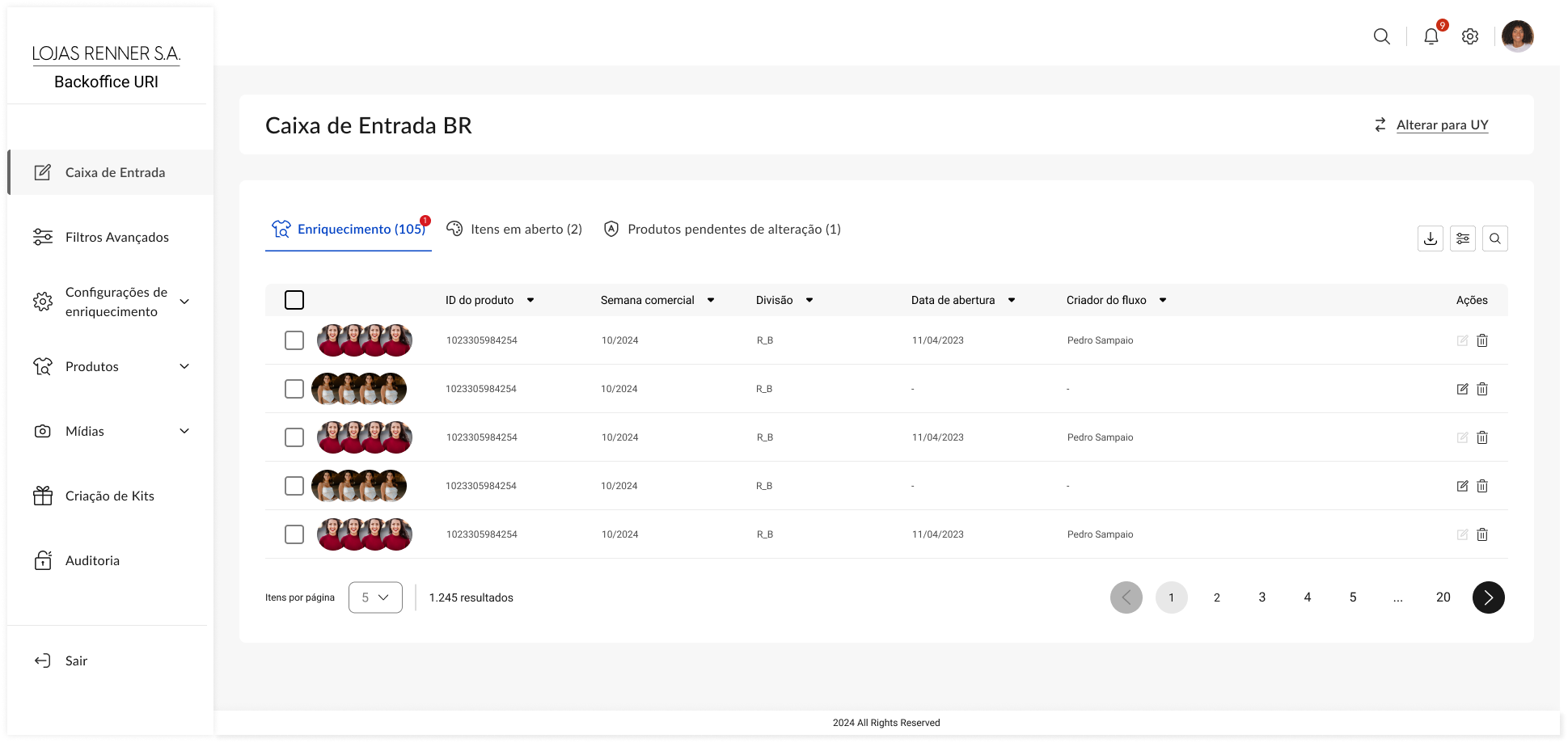Open the notifications bell icon
1568x743 pixels.
(1431, 36)
